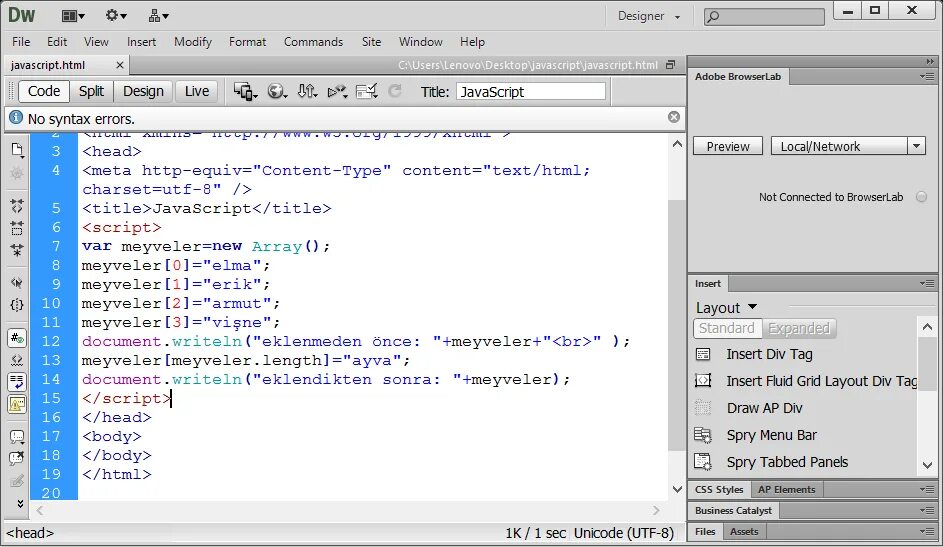Toggle Highlight Invalid Code
Screen dimensions: 943x547
17,360
